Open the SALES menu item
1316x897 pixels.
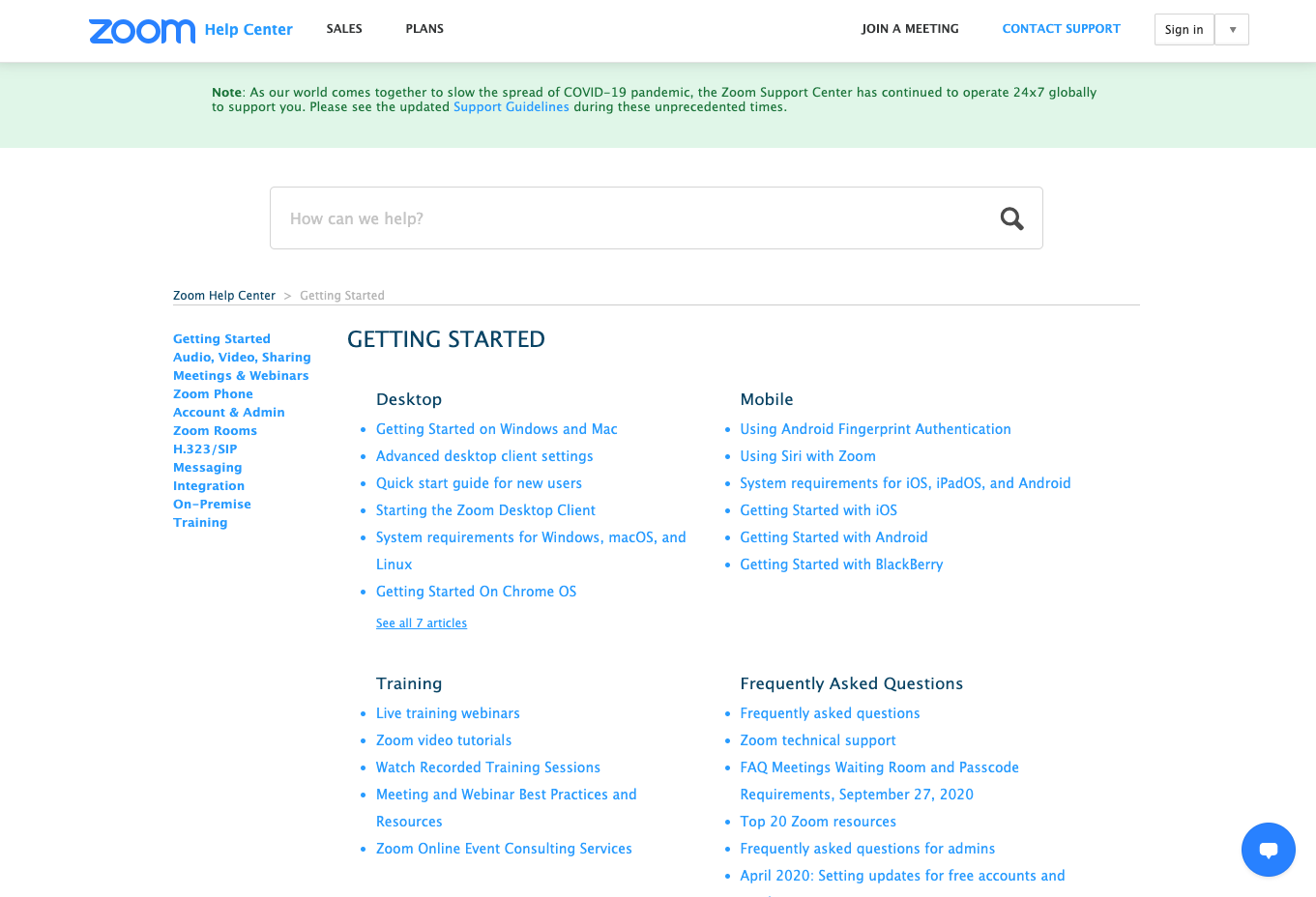pyautogui.click(x=344, y=29)
